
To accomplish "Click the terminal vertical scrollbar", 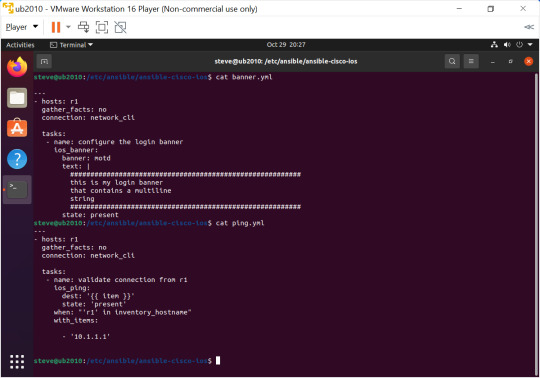I will click(x=536, y=224).
